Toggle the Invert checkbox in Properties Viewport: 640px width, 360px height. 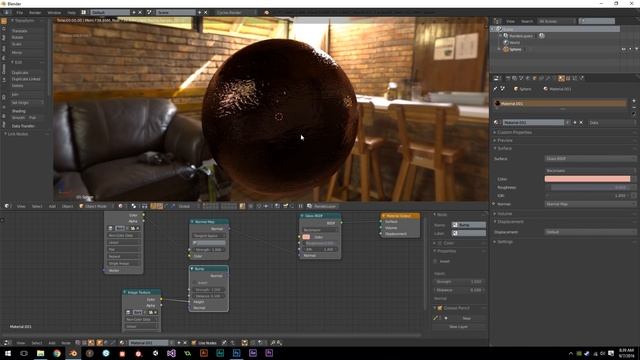tap(436, 261)
